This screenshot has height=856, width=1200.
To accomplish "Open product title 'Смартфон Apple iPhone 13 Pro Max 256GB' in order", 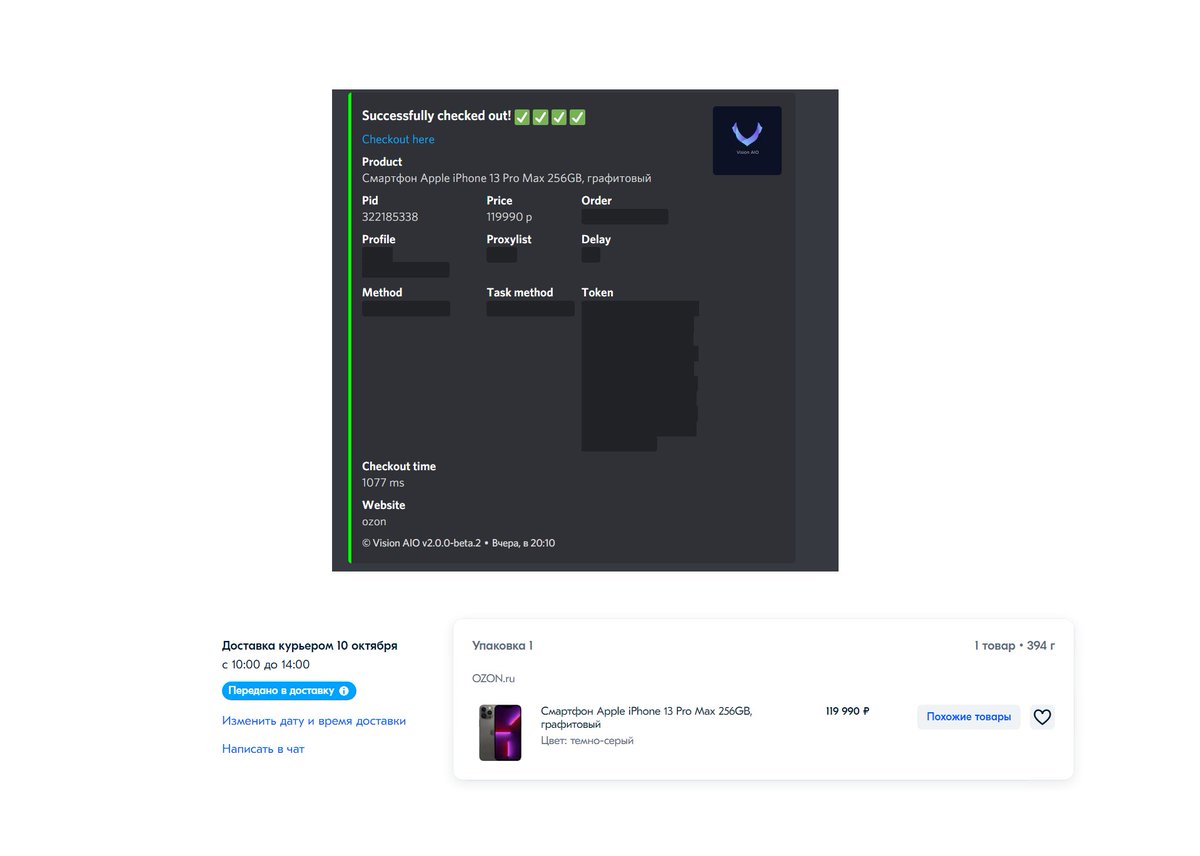I will pos(646,717).
